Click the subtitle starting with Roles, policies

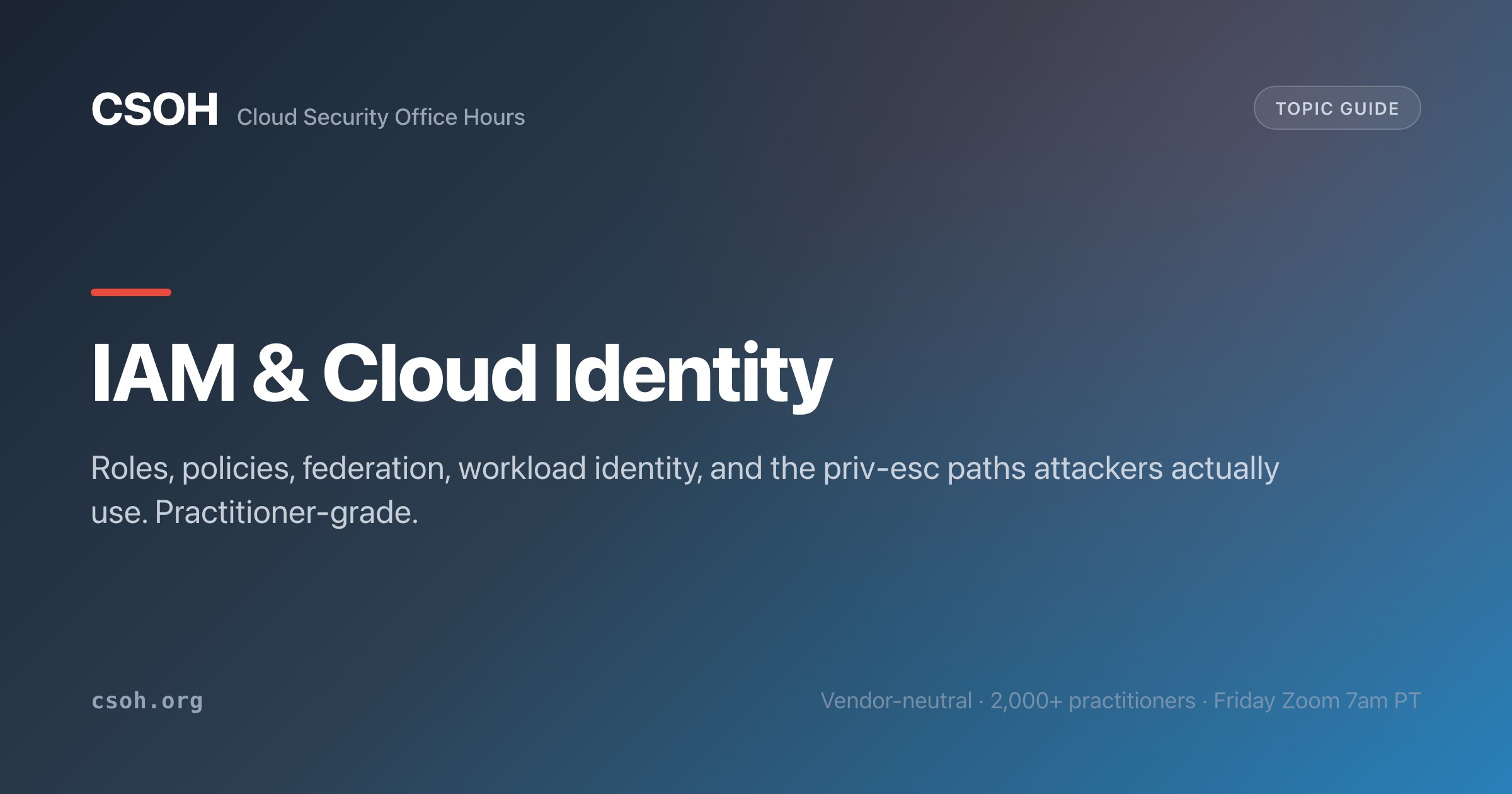click(x=685, y=490)
